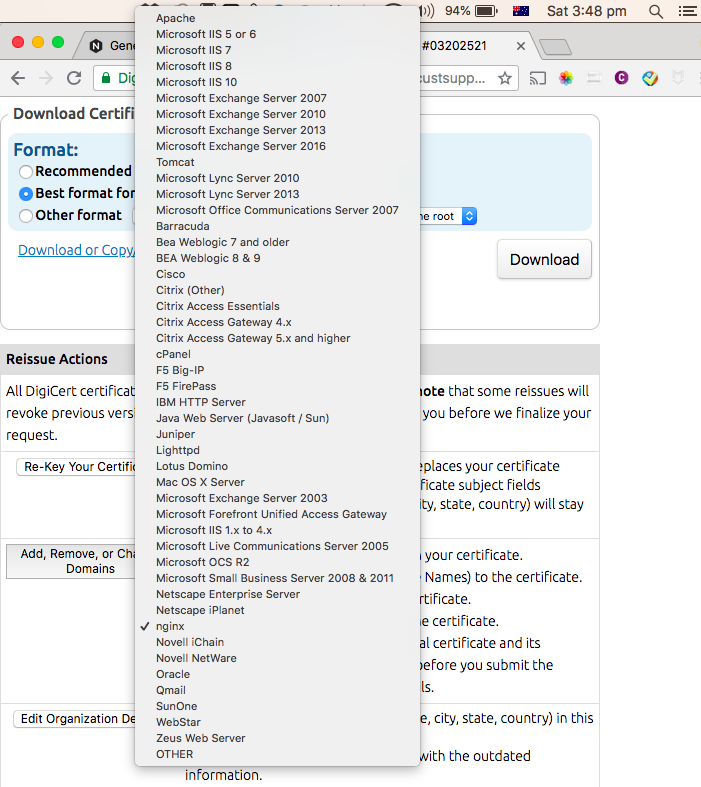Click the browser back arrow
Image resolution: width=701 pixels, height=787 pixels.
coord(18,78)
